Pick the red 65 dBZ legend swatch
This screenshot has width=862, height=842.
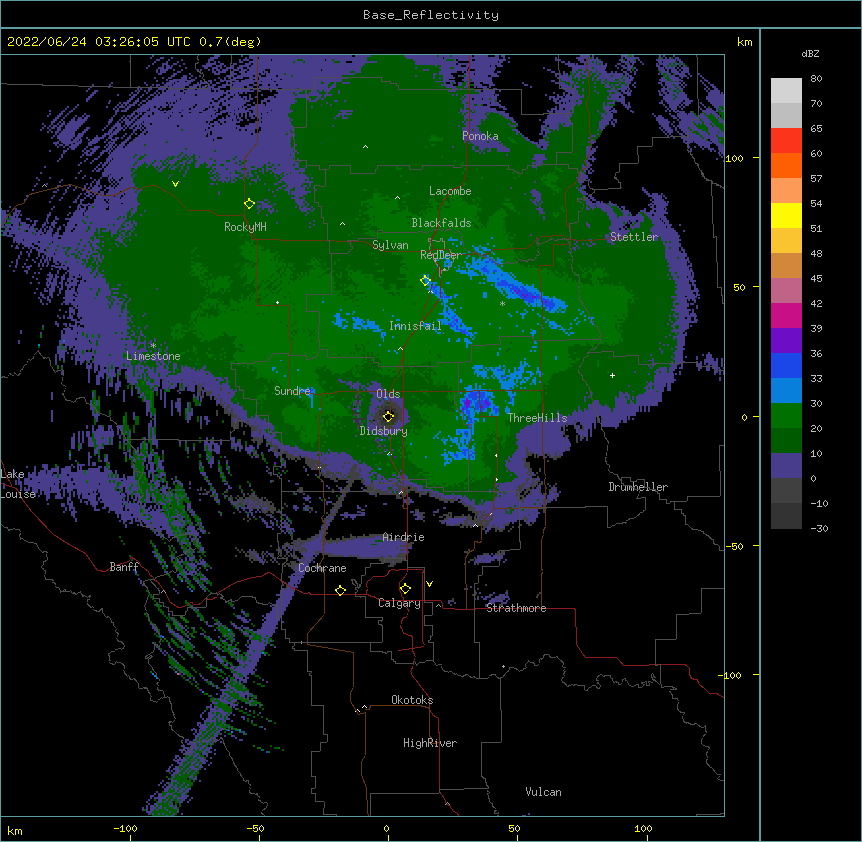[x=786, y=141]
